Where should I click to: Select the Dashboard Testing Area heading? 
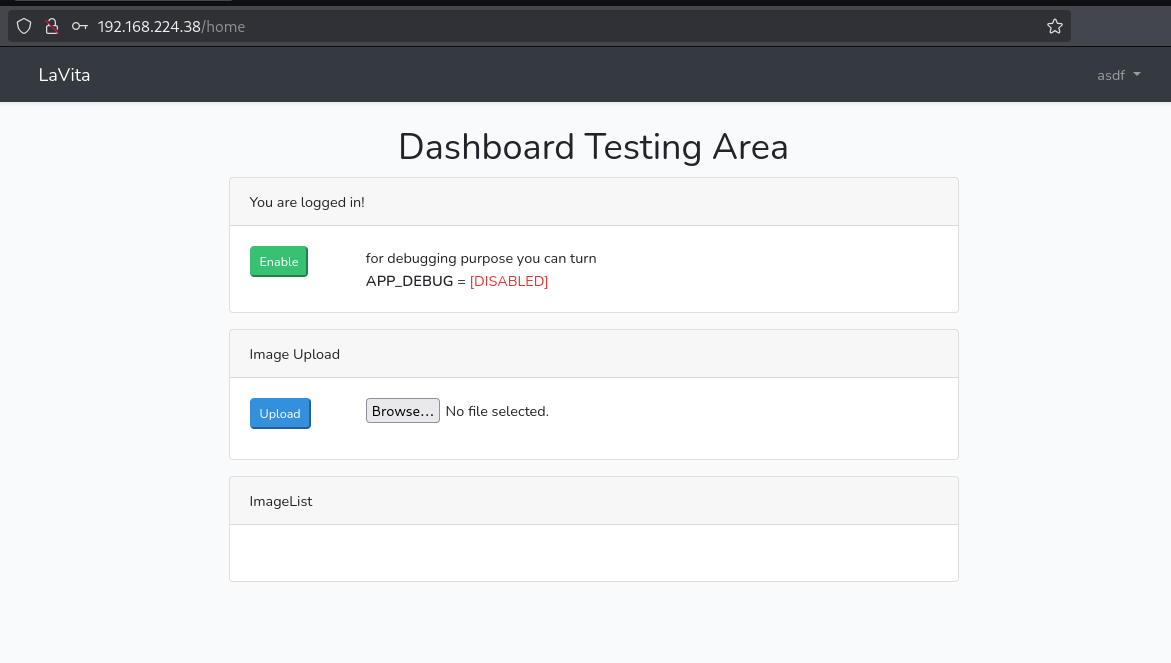click(593, 146)
